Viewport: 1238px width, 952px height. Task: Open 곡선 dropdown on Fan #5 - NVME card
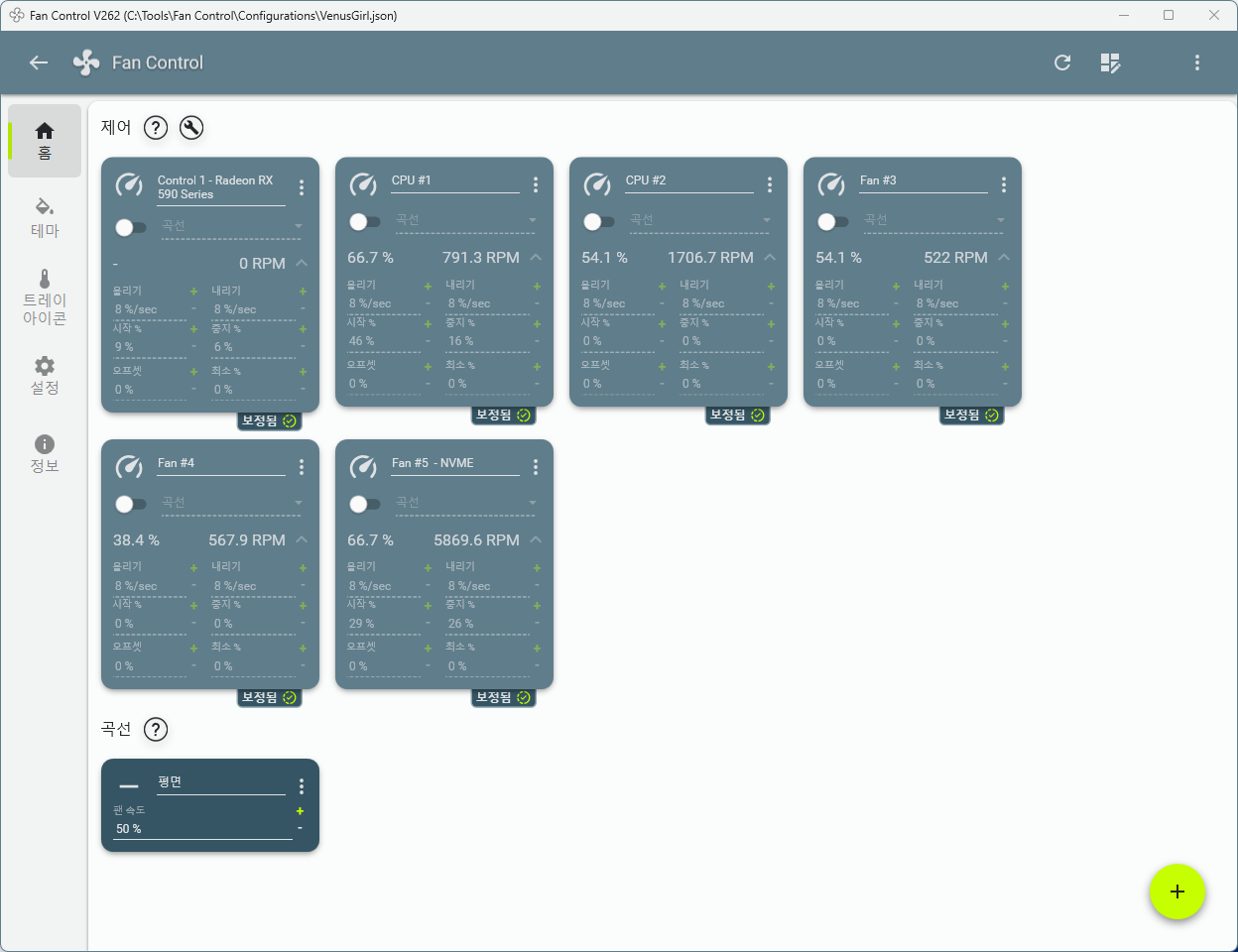click(x=466, y=504)
